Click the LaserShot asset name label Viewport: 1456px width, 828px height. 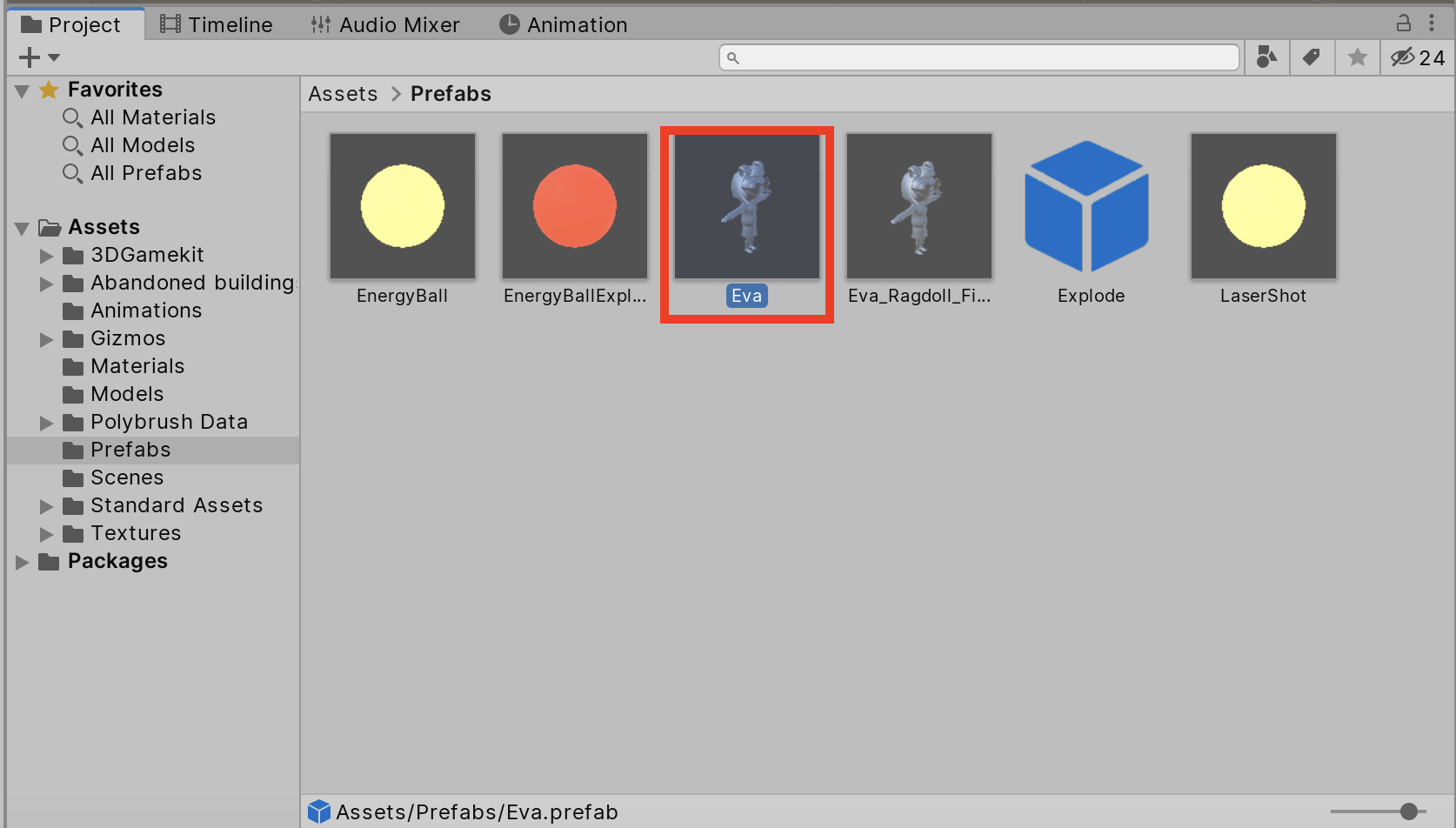(x=1264, y=296)
